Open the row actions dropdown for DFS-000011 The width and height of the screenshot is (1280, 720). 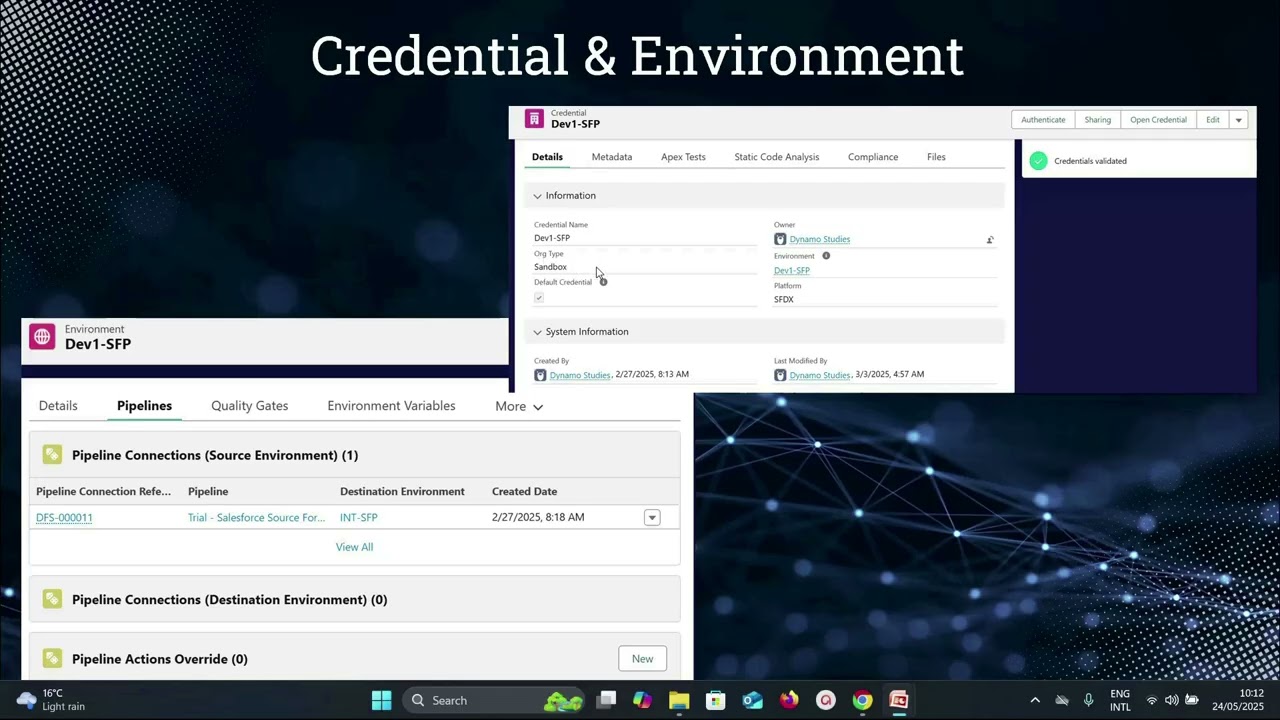tap(652, 517)
